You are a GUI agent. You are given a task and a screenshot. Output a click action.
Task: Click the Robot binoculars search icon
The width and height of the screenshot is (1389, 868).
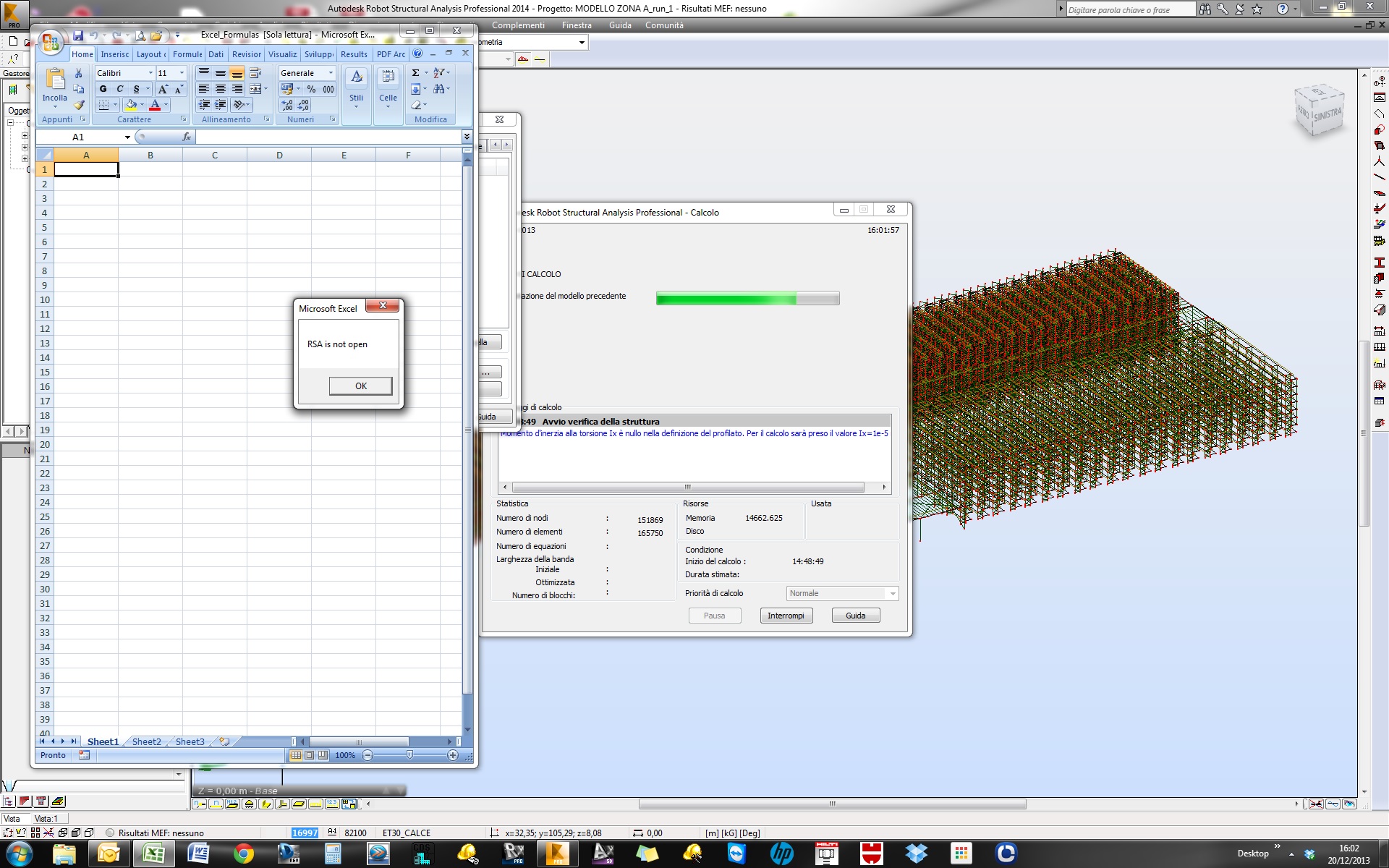(x=1205, y=9)
